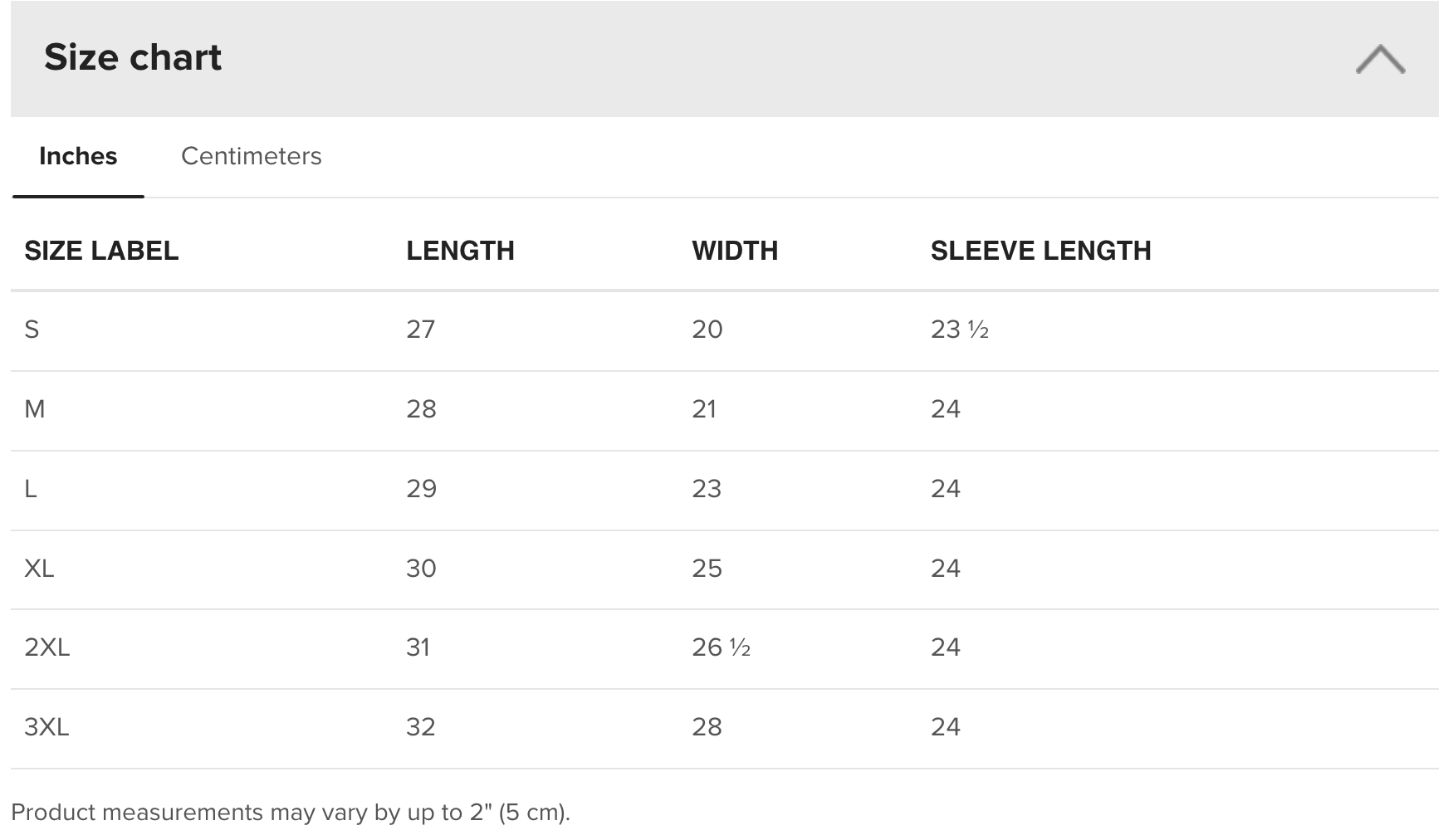1453x840 pixels.
Task: Click the product measurements disclaimer text
Action: (x=291, y=813)
